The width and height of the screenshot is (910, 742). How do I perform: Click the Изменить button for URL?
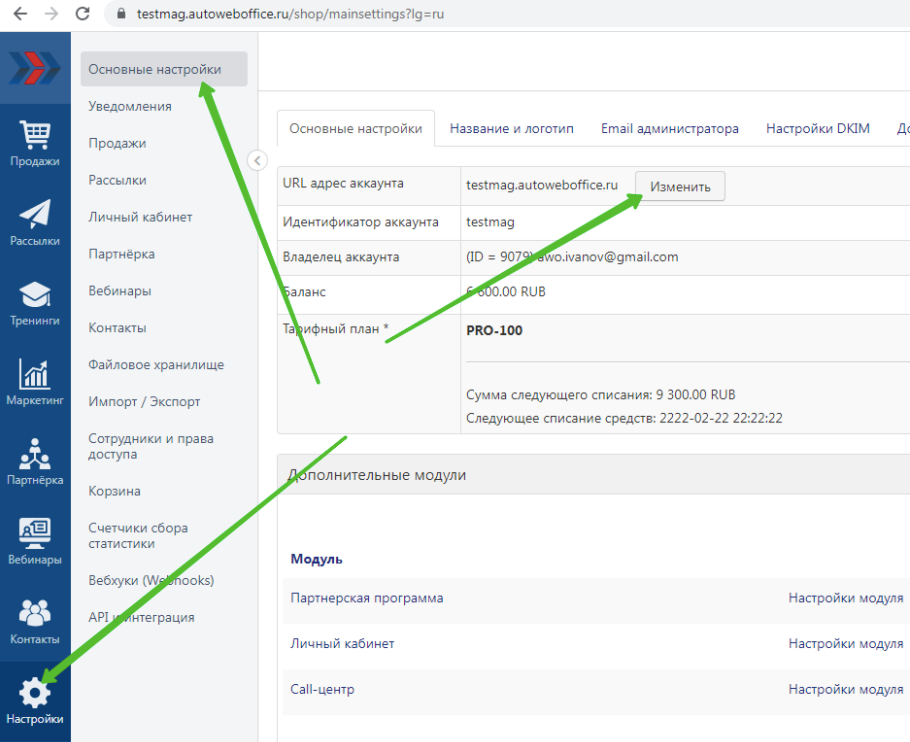[680, 187]
